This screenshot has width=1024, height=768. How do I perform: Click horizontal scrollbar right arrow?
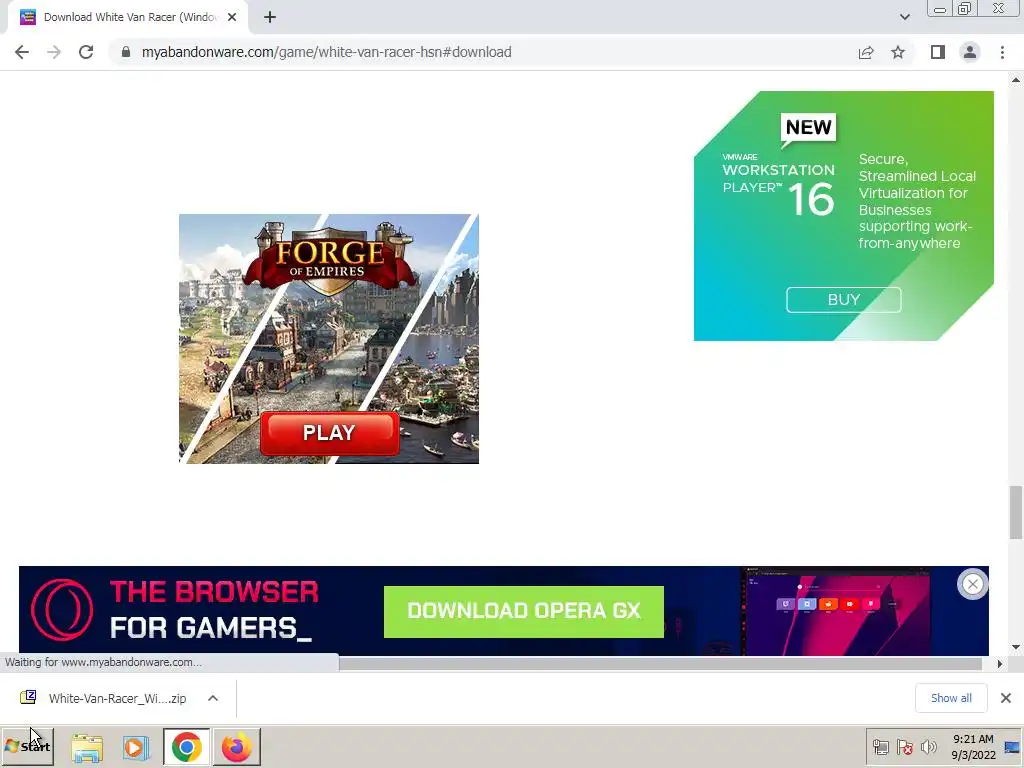999,664
